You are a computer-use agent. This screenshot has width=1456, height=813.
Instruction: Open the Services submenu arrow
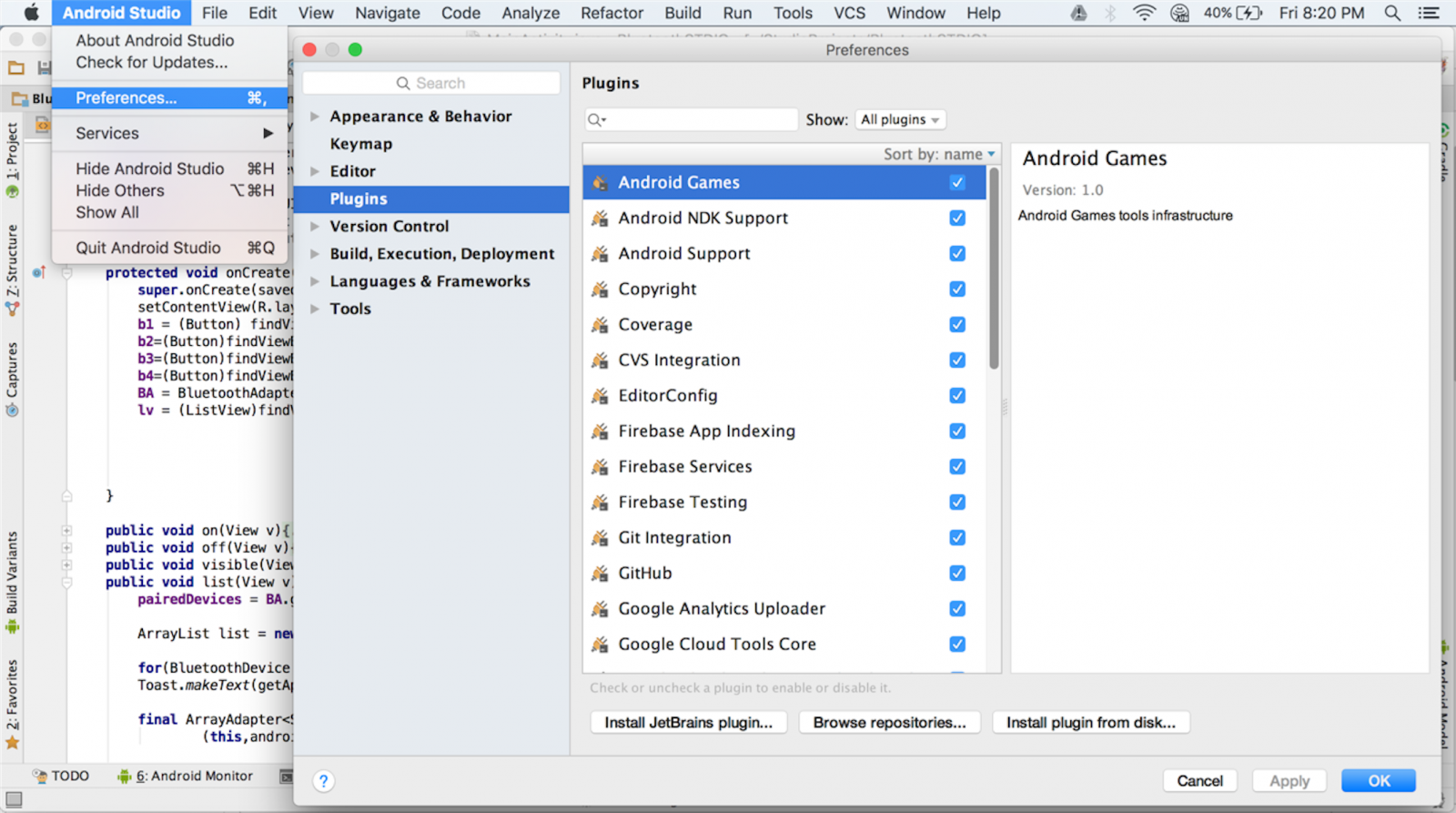[x=268, y=133]
